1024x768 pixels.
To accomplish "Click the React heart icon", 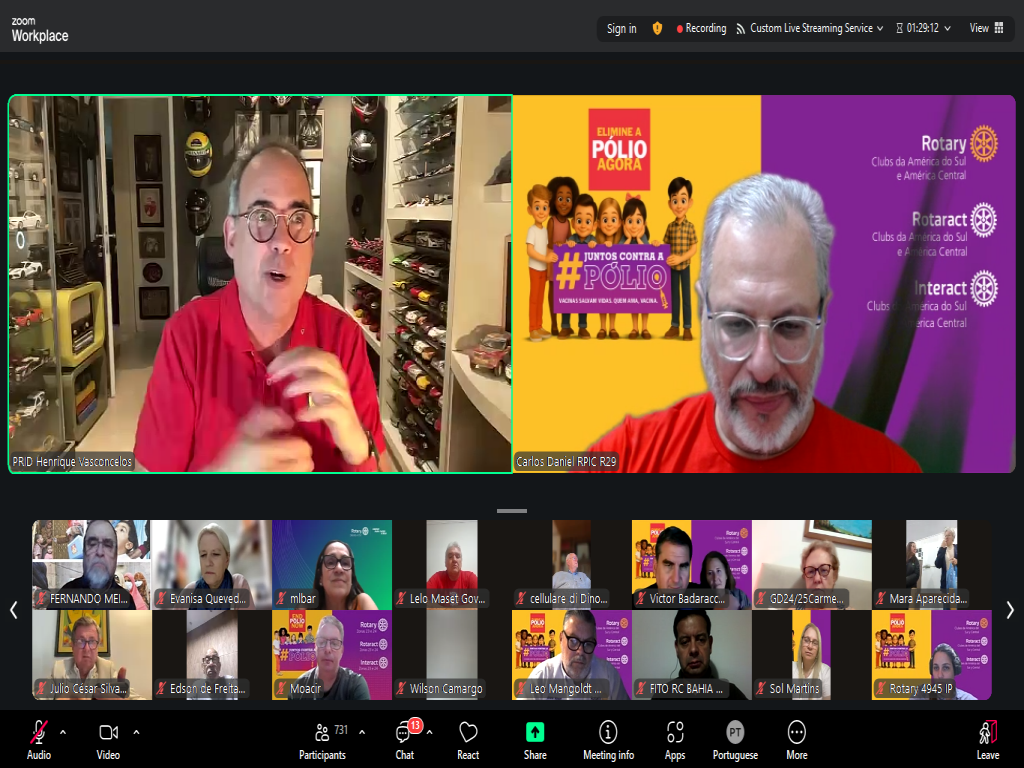I will [x=468, y=740].
